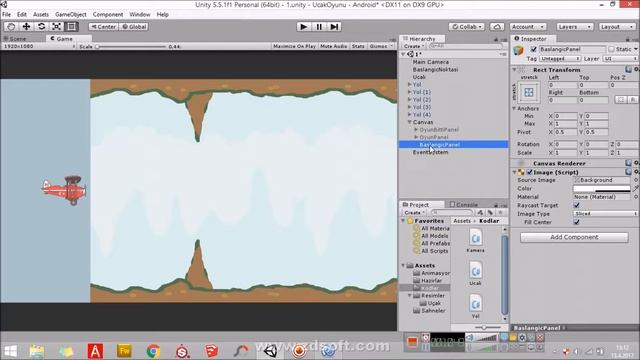Open Unity from taskbar
The height and width of the screenshot is (360, 640).
(270, 351)
